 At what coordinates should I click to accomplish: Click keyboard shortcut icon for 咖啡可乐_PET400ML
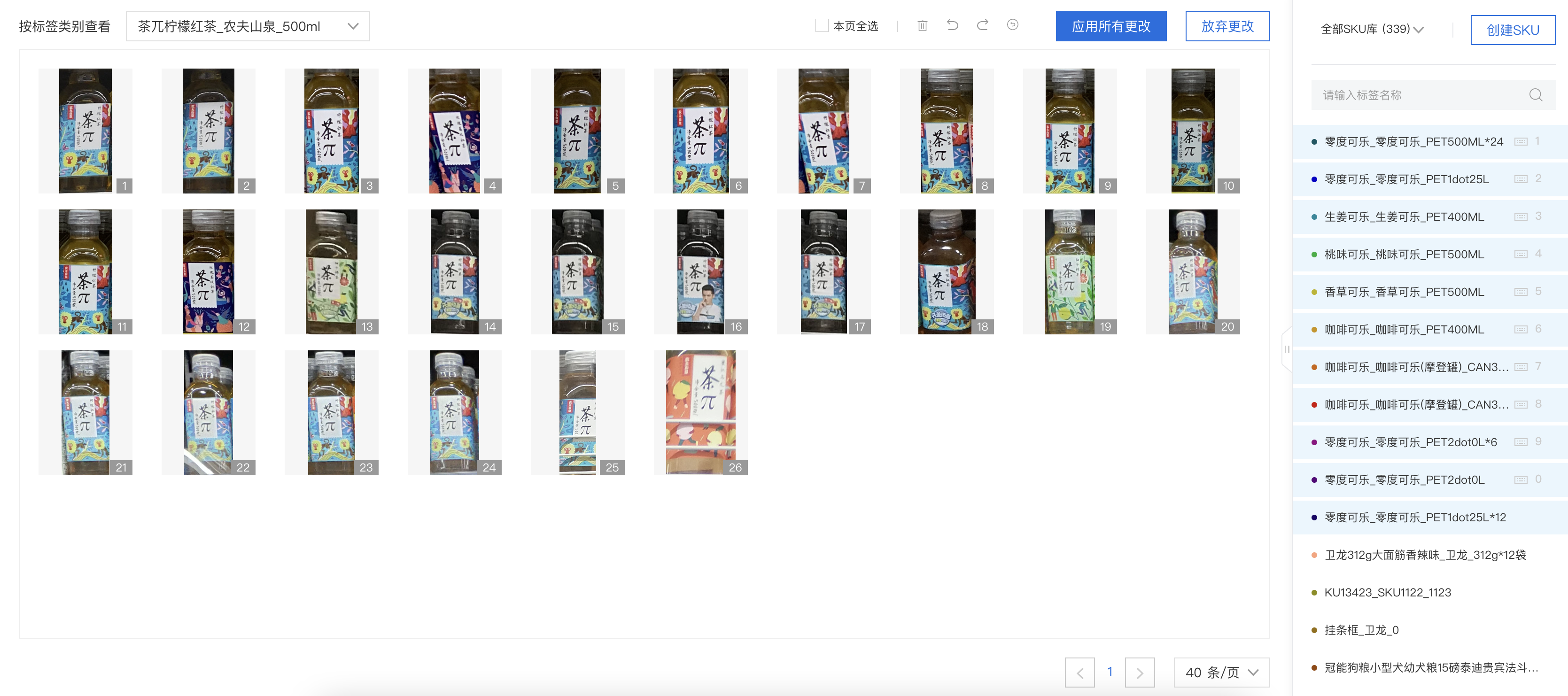pos(1521,330)
